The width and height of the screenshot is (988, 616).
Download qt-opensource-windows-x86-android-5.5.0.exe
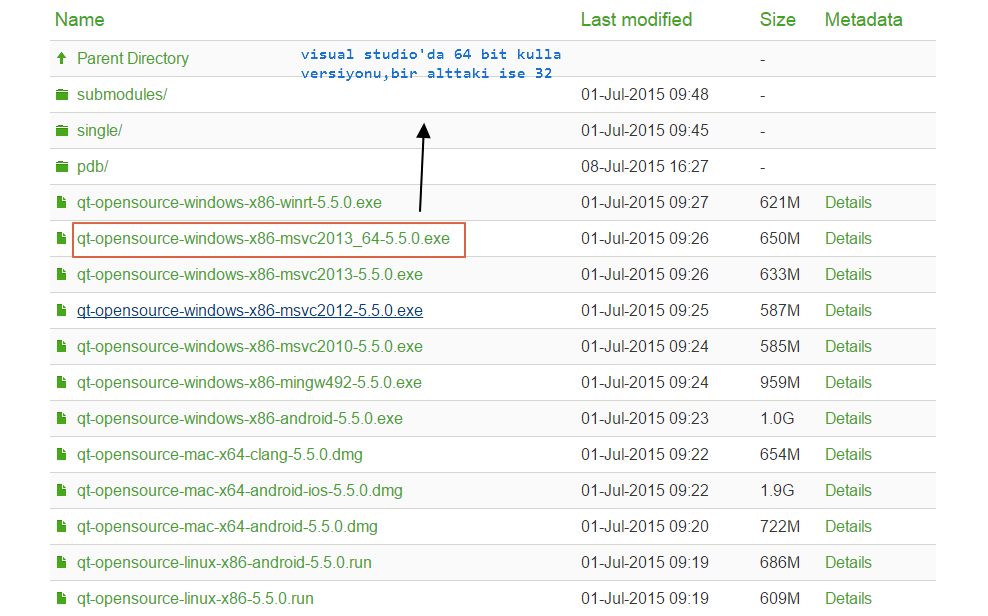click(239, 418)
